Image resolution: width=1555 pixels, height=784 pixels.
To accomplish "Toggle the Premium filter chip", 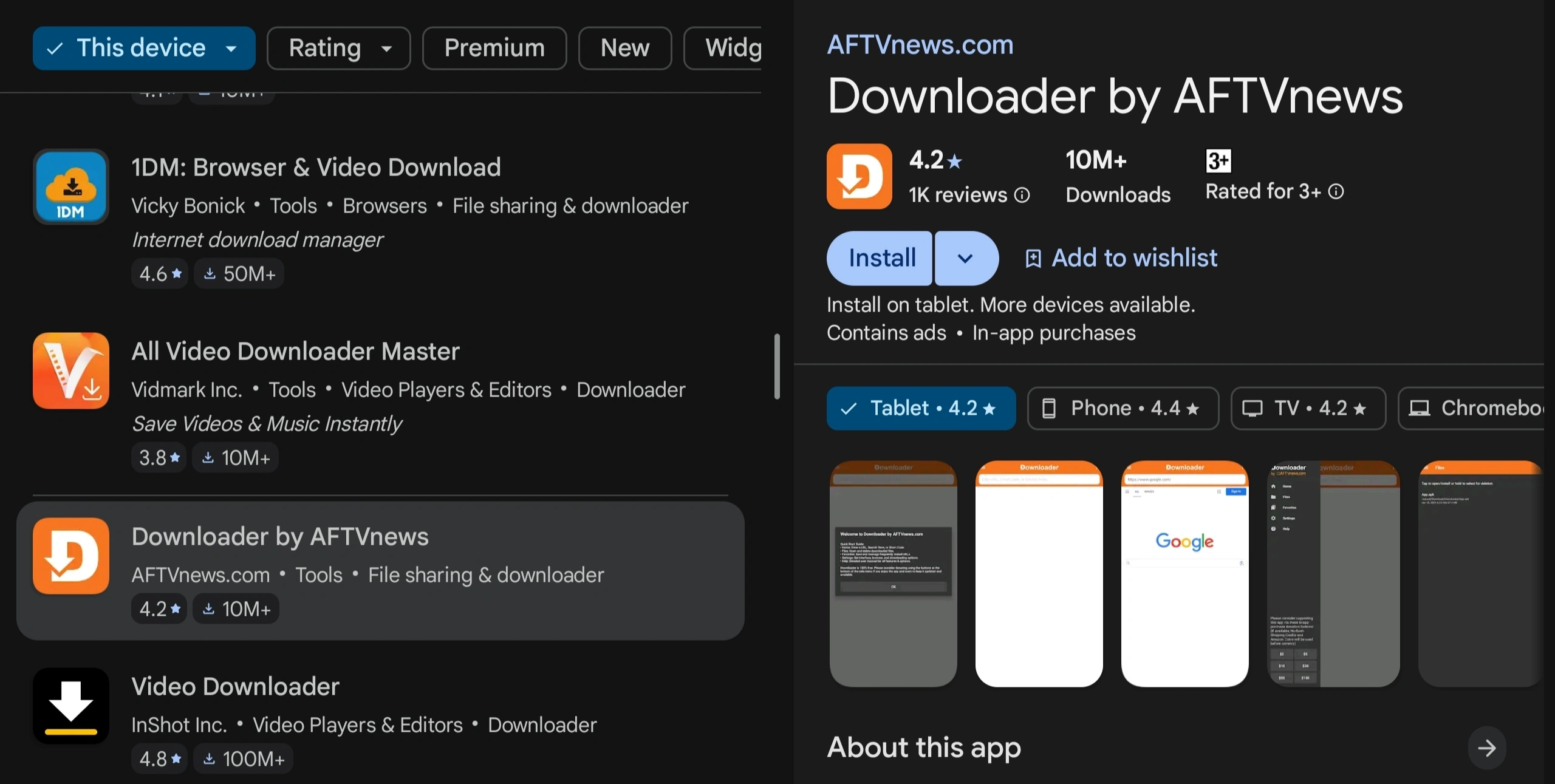I will point(494,48).
